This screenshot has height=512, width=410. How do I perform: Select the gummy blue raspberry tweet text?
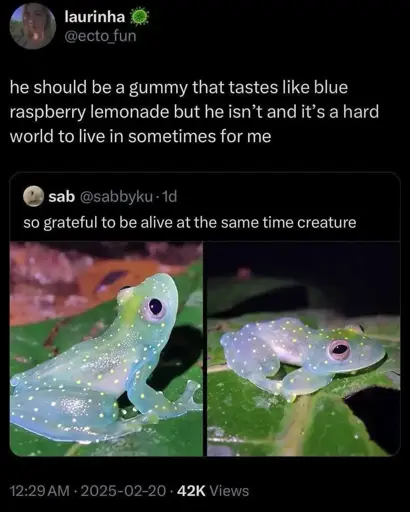point(194,112)
